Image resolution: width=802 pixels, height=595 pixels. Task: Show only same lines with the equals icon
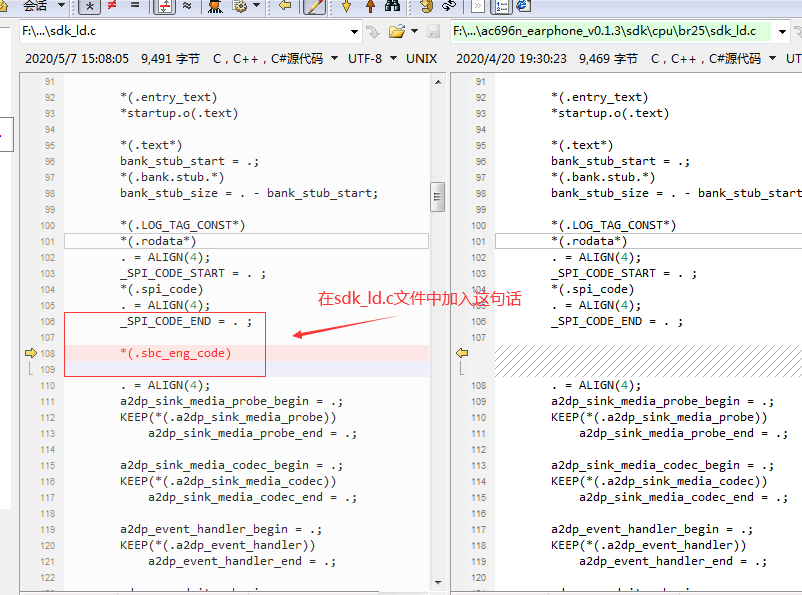point(135,6)
